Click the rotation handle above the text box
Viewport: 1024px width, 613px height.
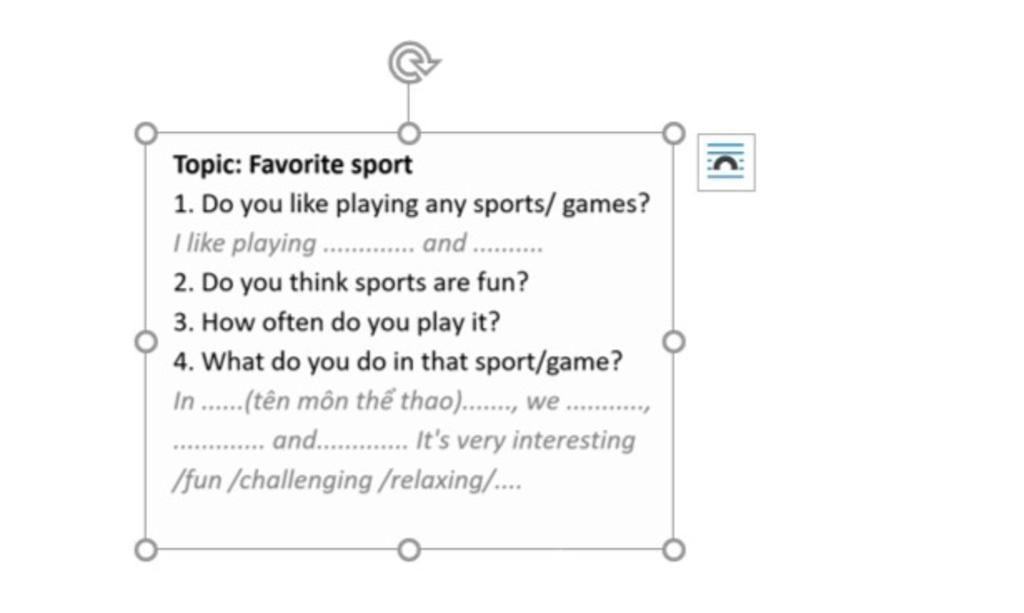[413, 63]
